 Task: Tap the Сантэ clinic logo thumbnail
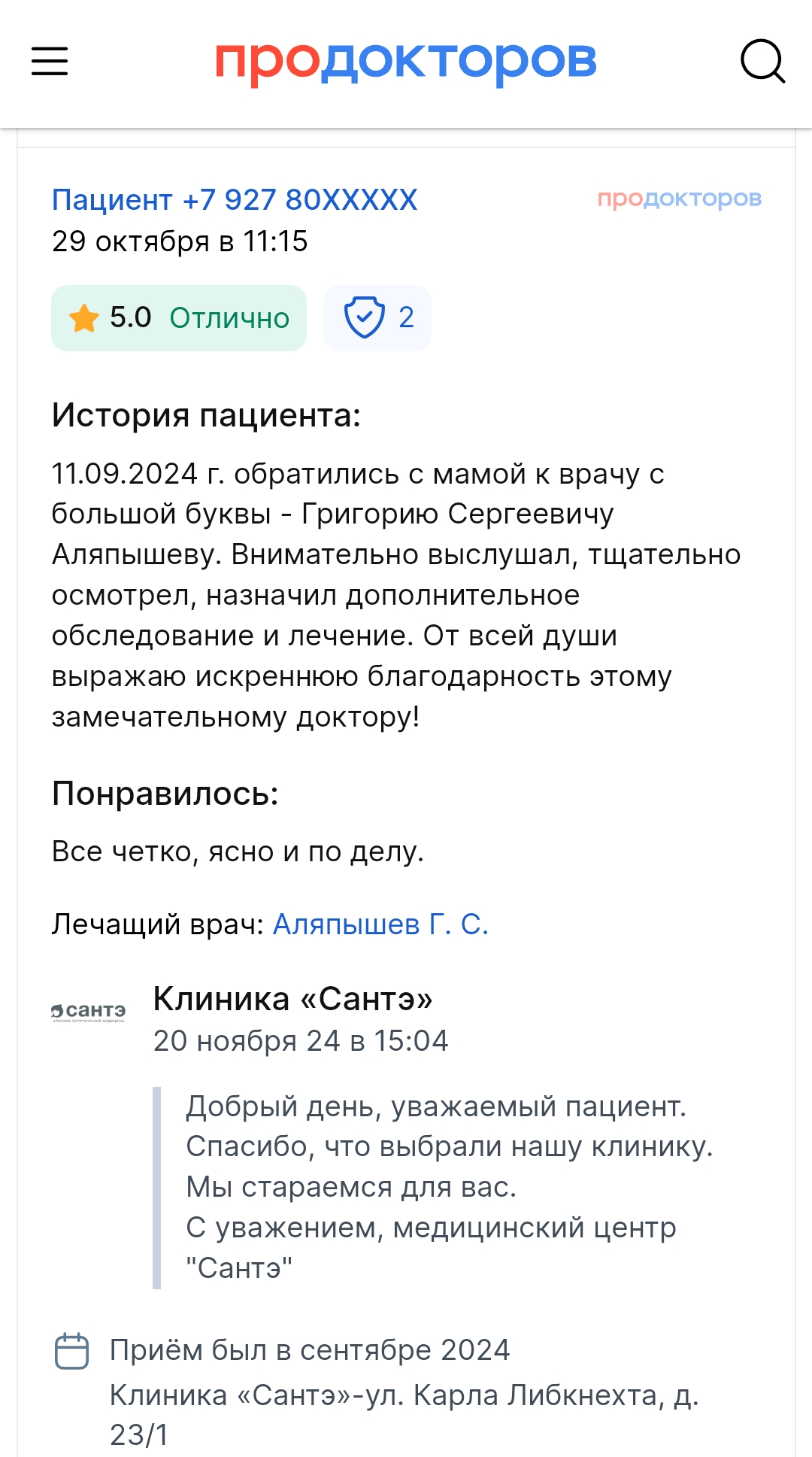(x=88, y=1012)
